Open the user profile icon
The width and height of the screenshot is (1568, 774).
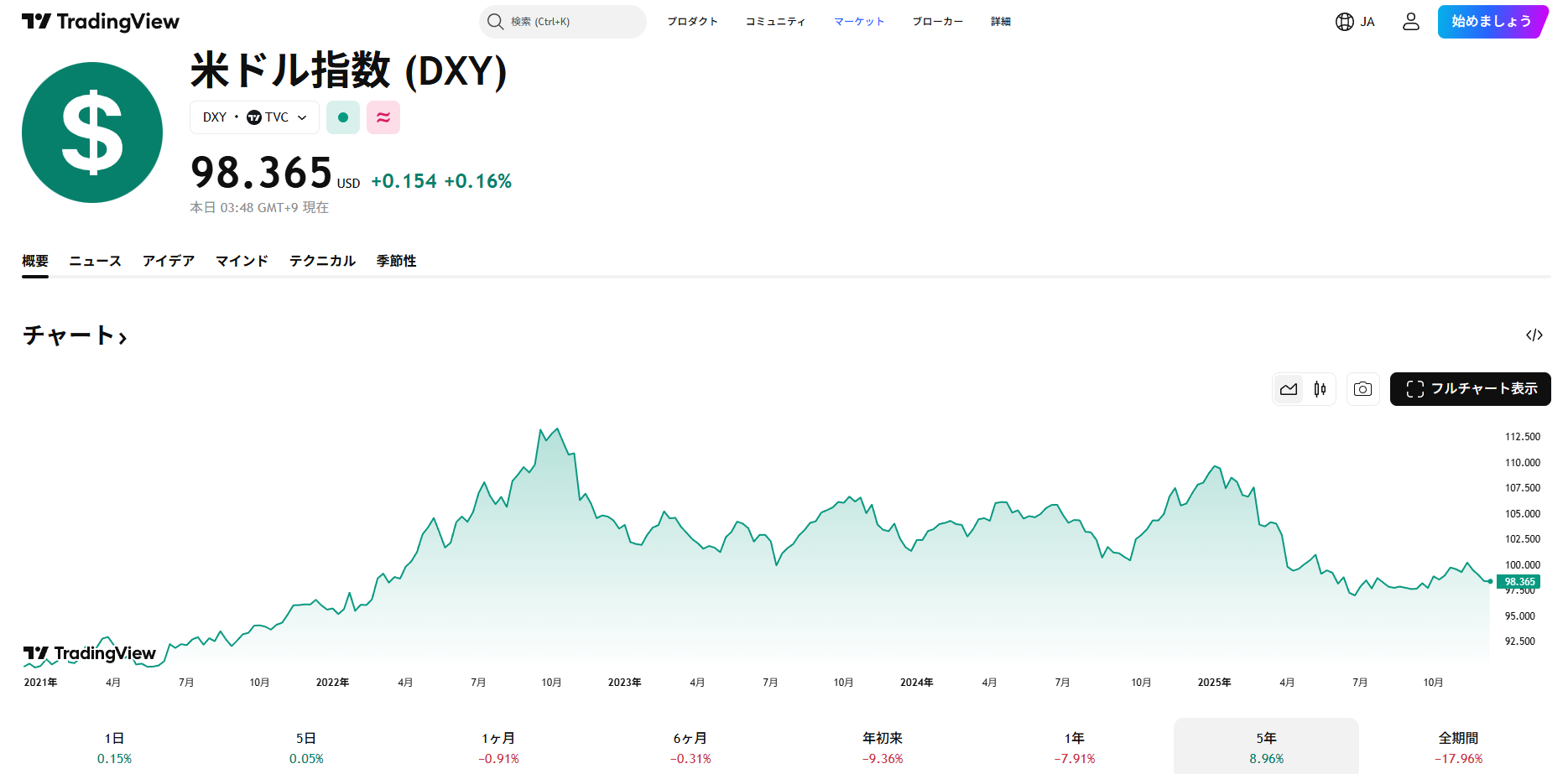pyautogui.click(x=1410, y=22)
